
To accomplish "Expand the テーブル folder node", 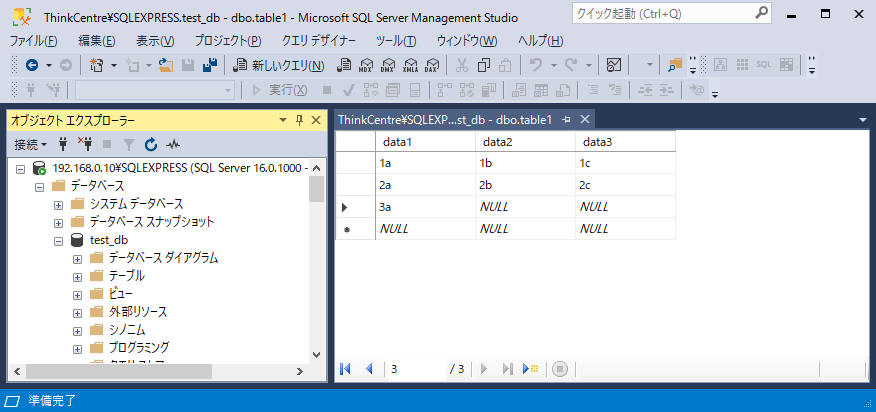I will tap(78, 276).
